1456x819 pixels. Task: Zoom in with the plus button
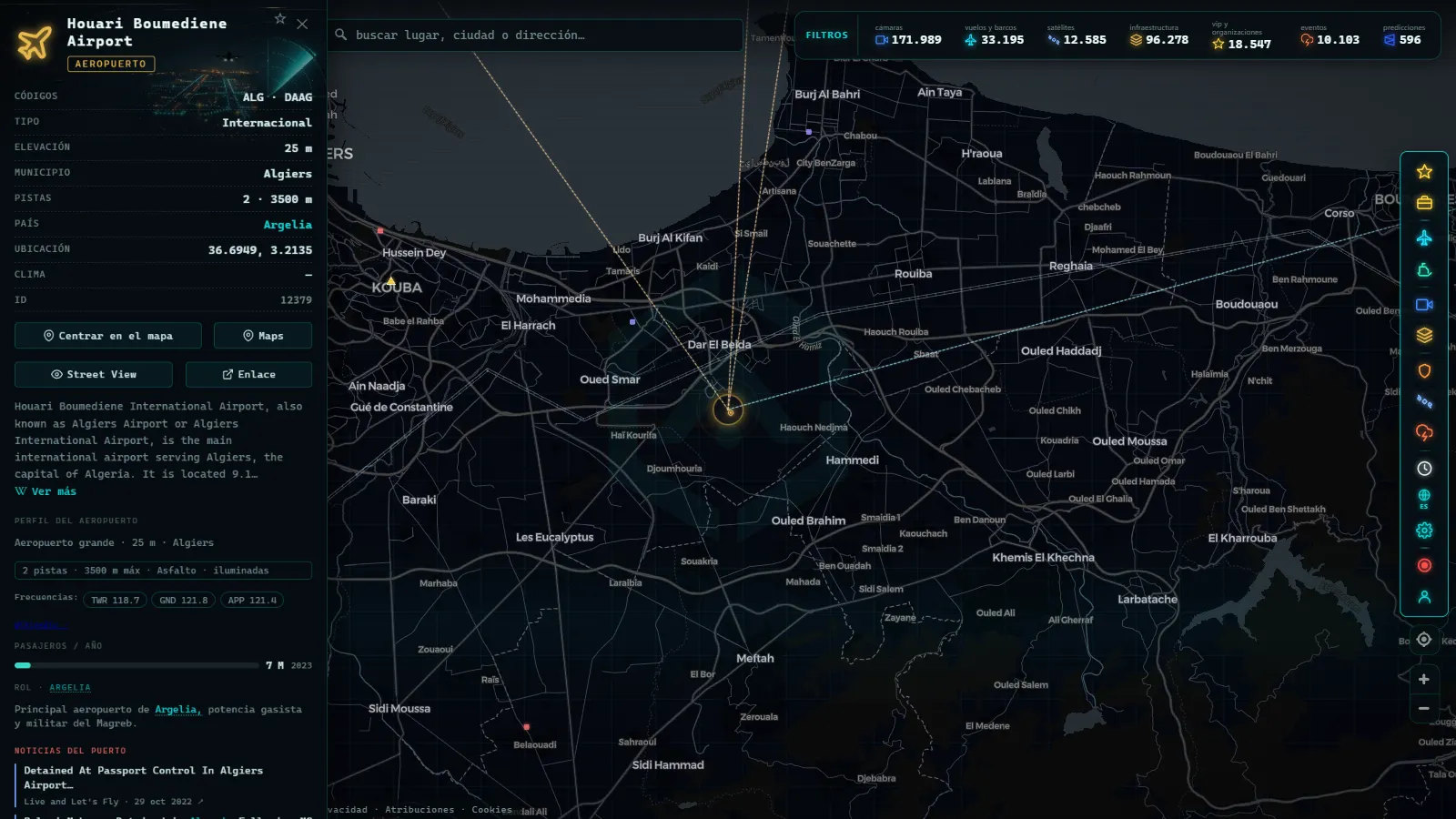coord(1424,679)
